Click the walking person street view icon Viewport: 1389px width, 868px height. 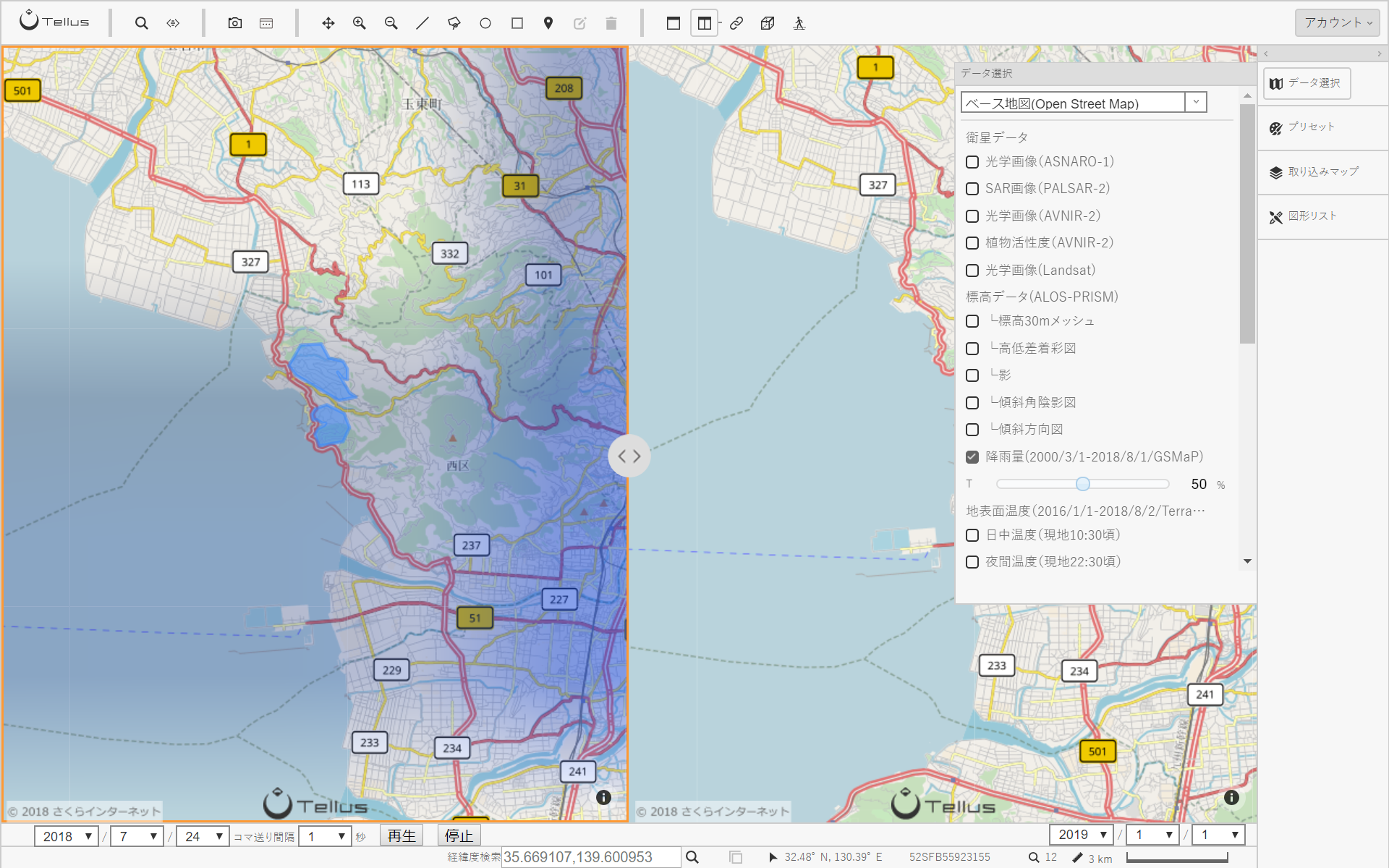tap(799, 23)
